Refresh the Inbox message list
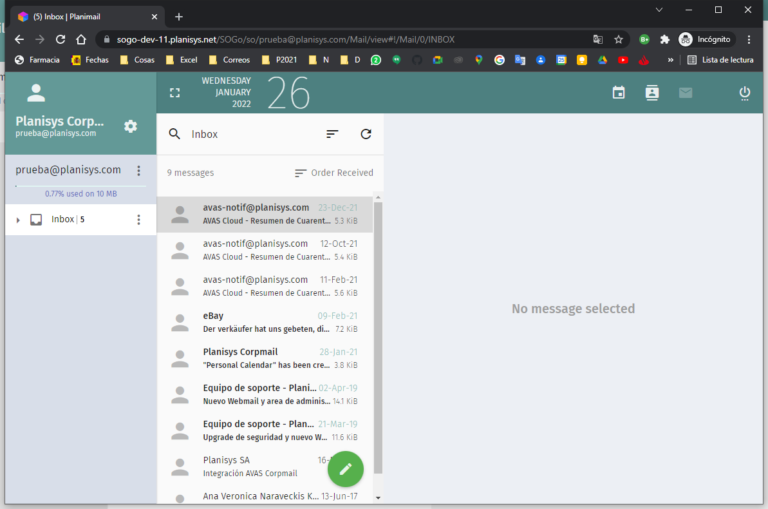 [x=366, y=134]
